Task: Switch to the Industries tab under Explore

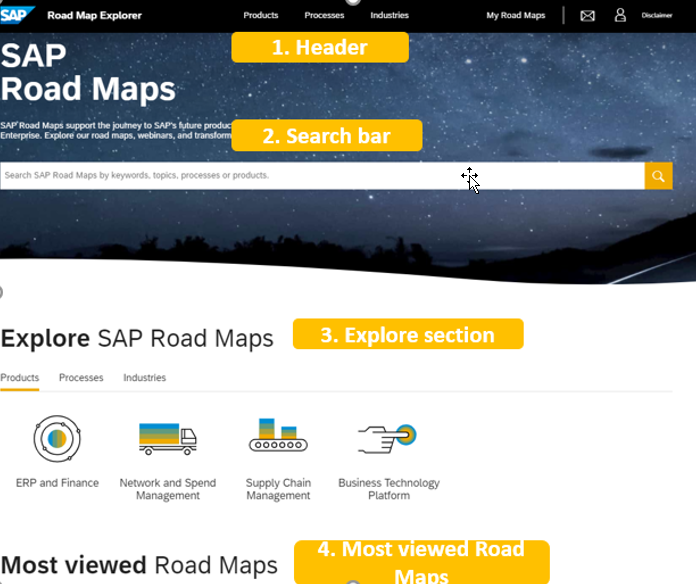Action: tap(144, 378)
